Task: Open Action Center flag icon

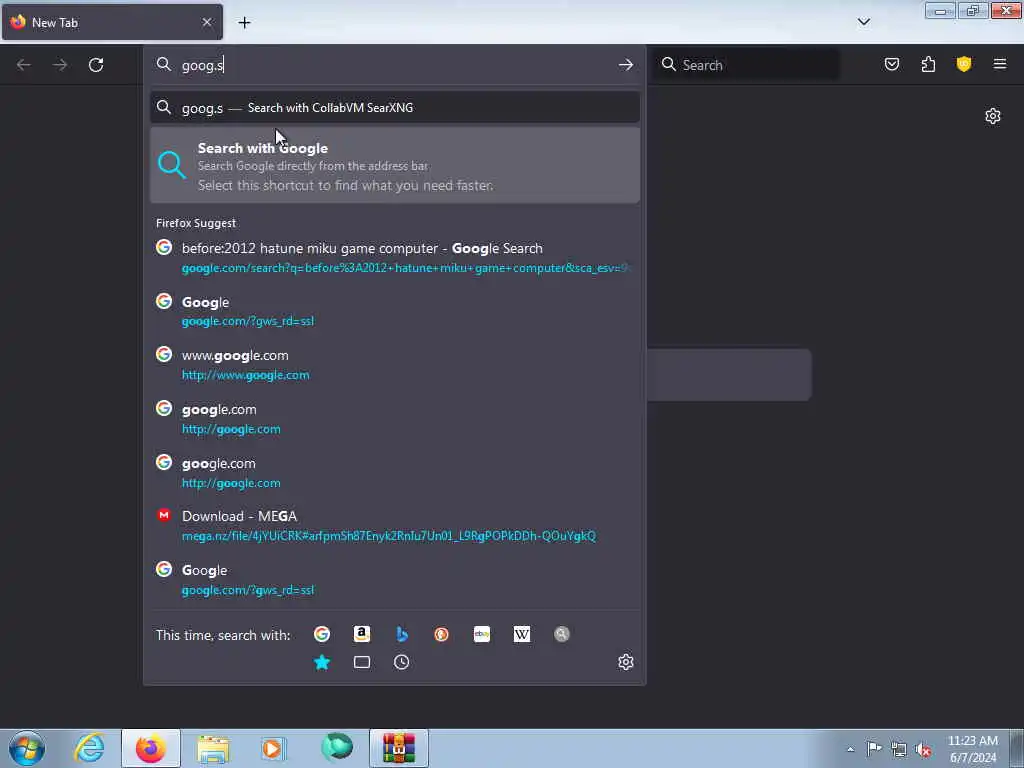Action: point(874,749)
